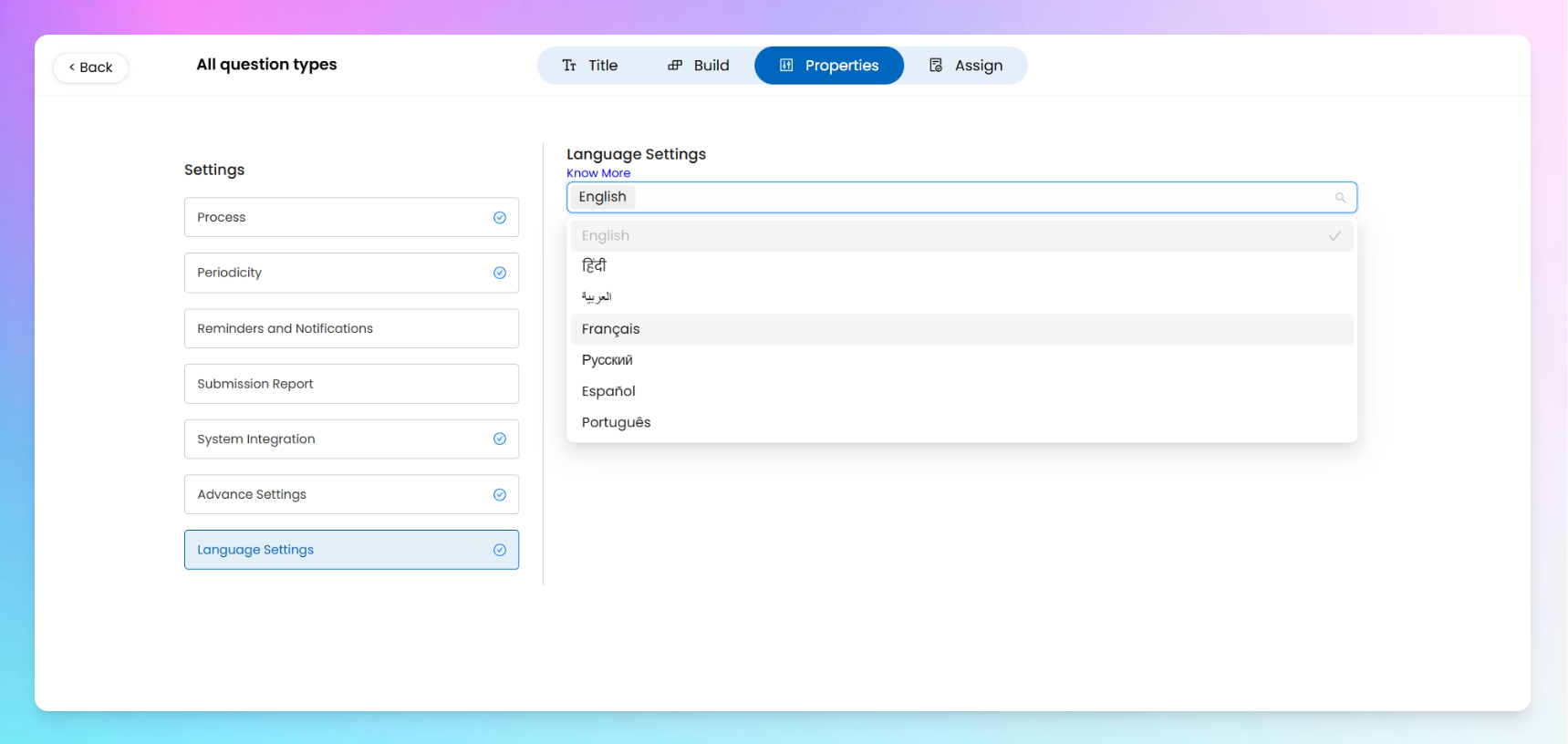The image size is (1568, 744).
Task: Click checkmark icon on Advance Settings row
Action: (x=500, y=495)
